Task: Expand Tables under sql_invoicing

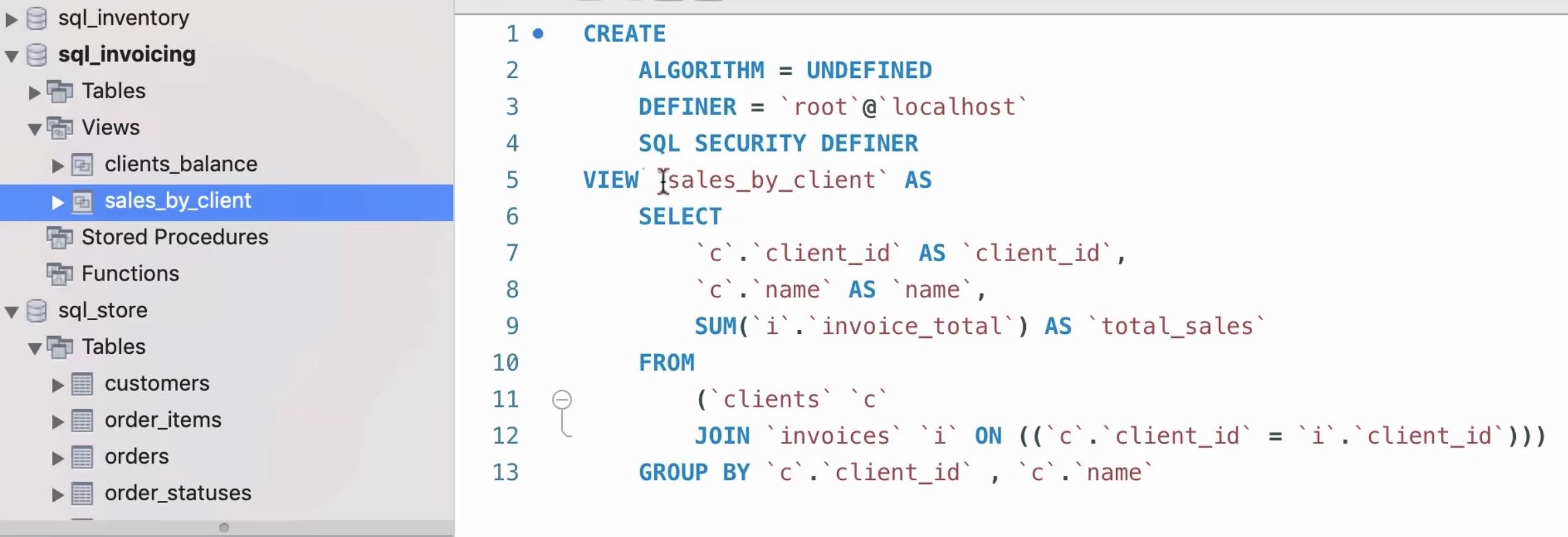Action: [35, 92]
